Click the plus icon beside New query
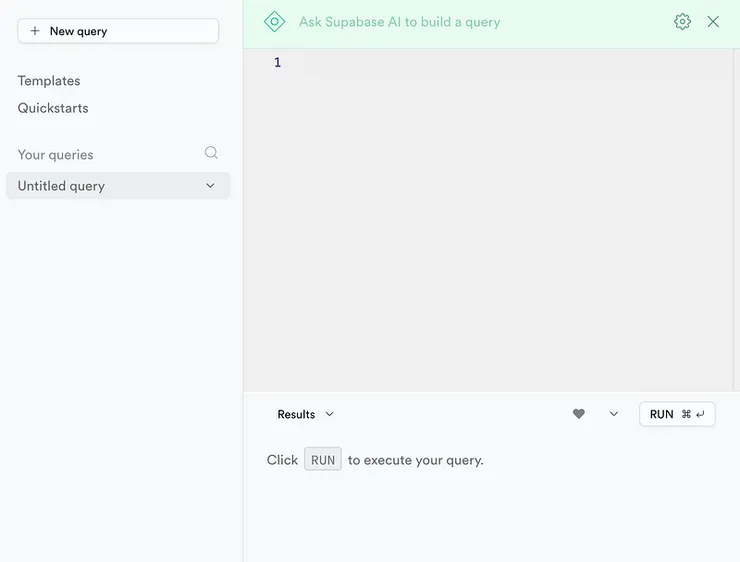The height and width of the screenshot is (562, 740). [35, 31]
